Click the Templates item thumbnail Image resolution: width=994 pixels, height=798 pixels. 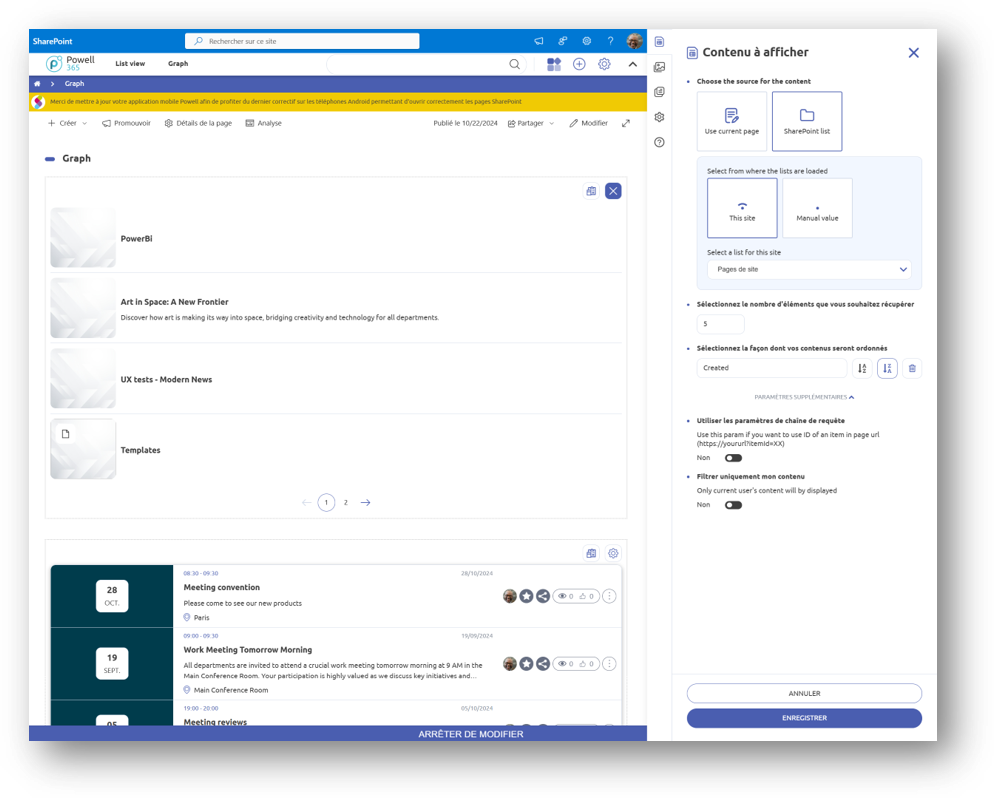pos(83,449)
